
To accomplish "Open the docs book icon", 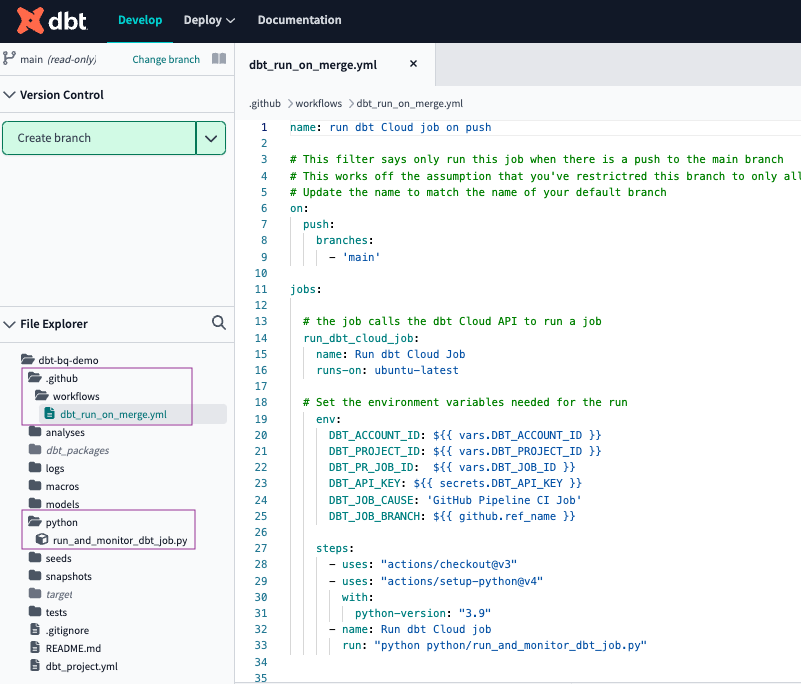I will pyautogui.click(x=219, y=59).
